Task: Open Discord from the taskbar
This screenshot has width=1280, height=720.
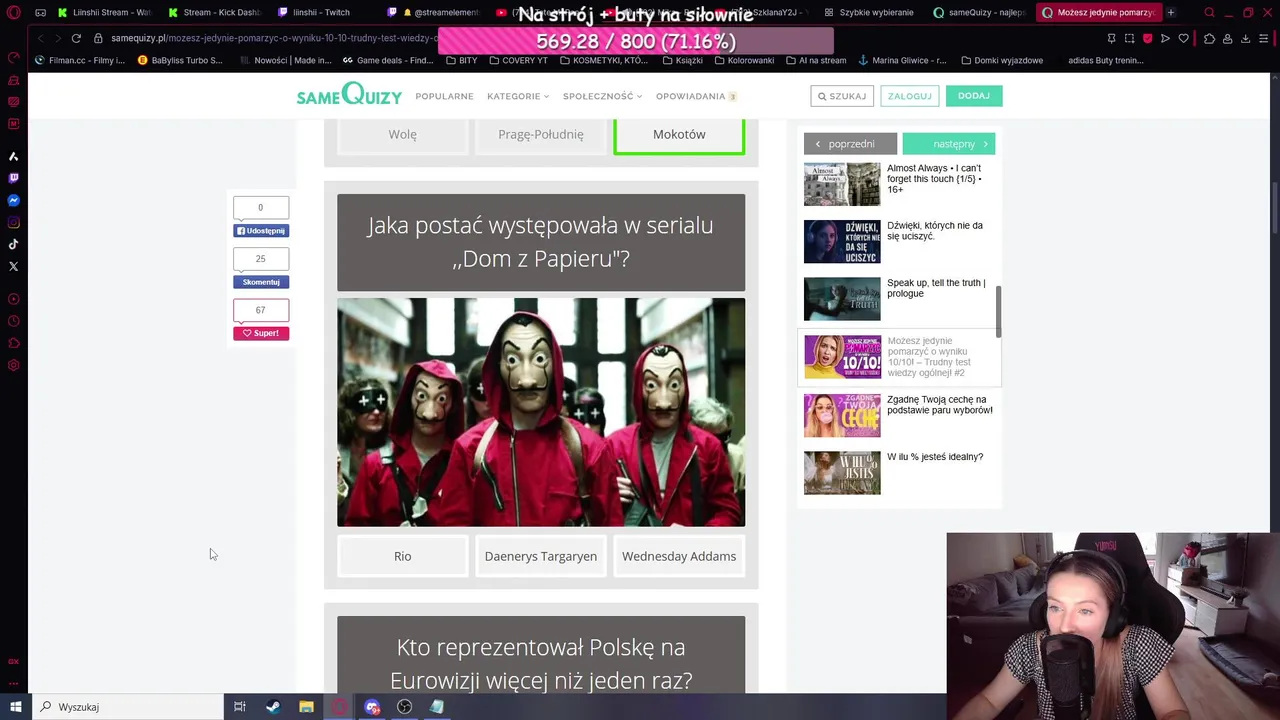Action: [x=372, y=707]
